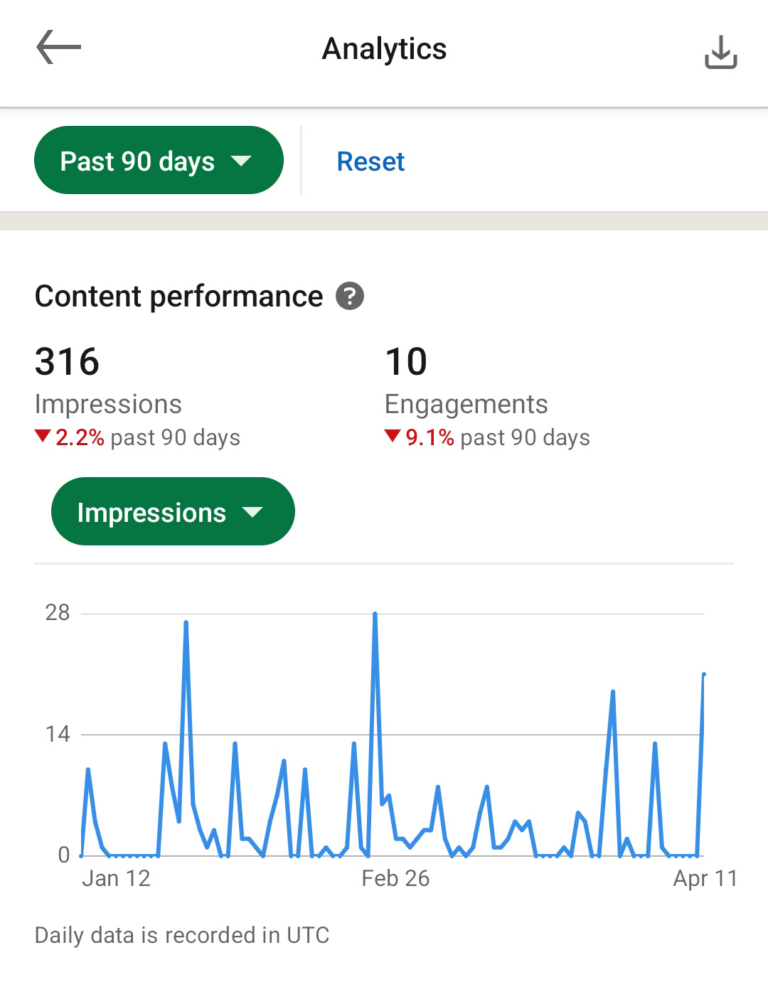The height and width of the screenshot is (982, 768).
Task: Click the Reset link to clear filters
Action: [370, 160]
